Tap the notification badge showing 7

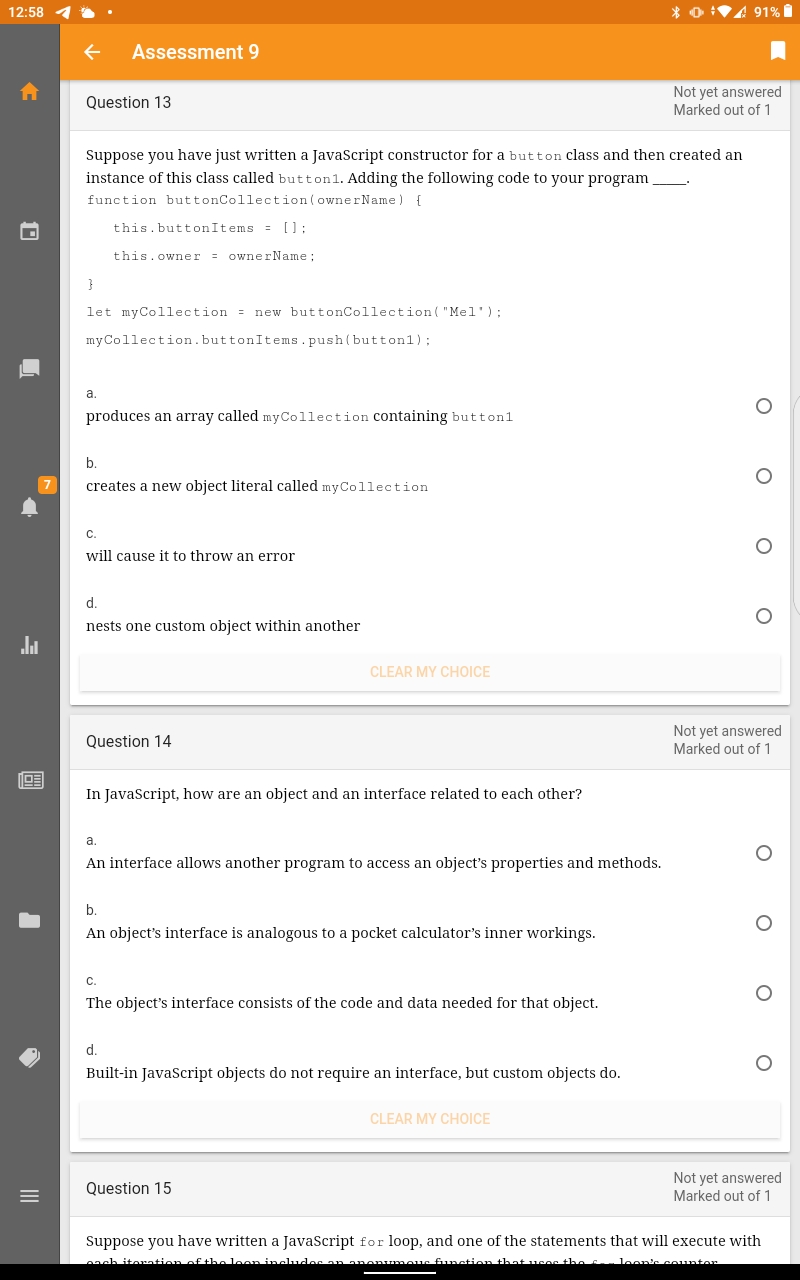[47, 484]
